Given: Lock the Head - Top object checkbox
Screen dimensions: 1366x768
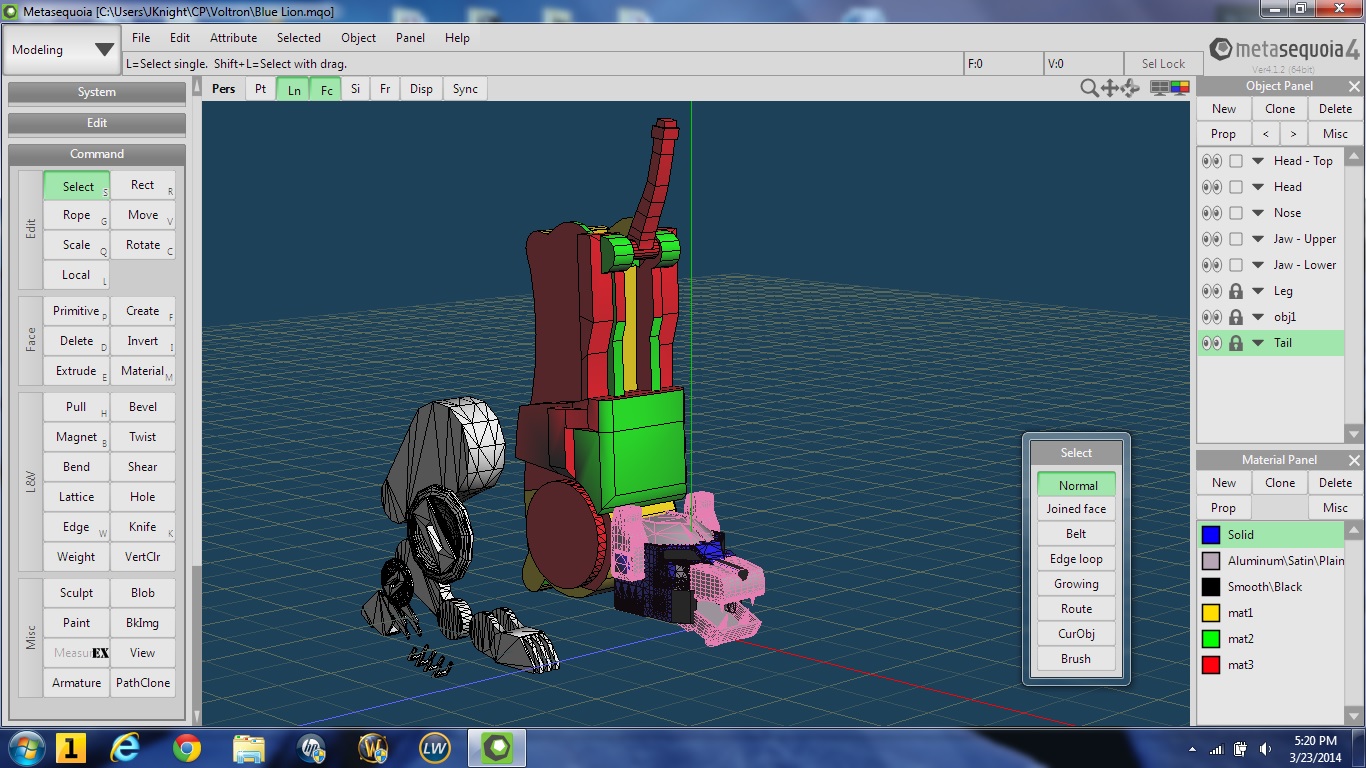Looking at the screenshot, I should (1236, 161).
